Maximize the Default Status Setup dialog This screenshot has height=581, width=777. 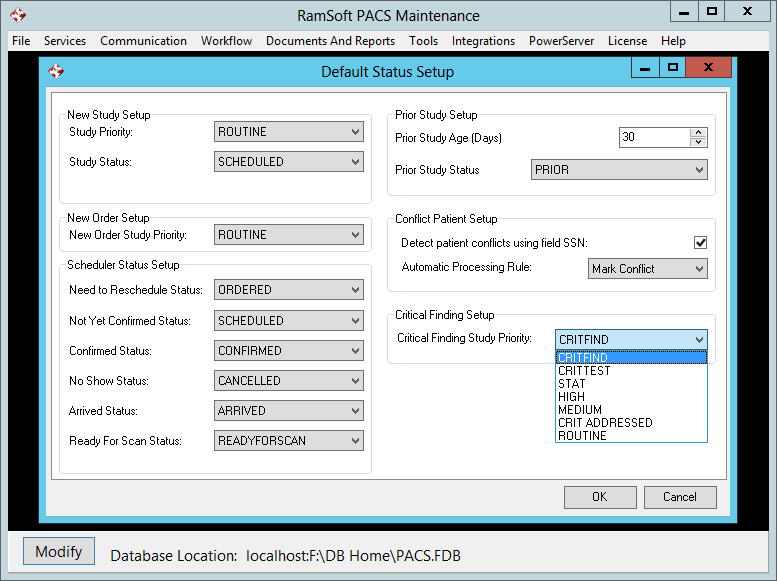[x=673, y=68]
